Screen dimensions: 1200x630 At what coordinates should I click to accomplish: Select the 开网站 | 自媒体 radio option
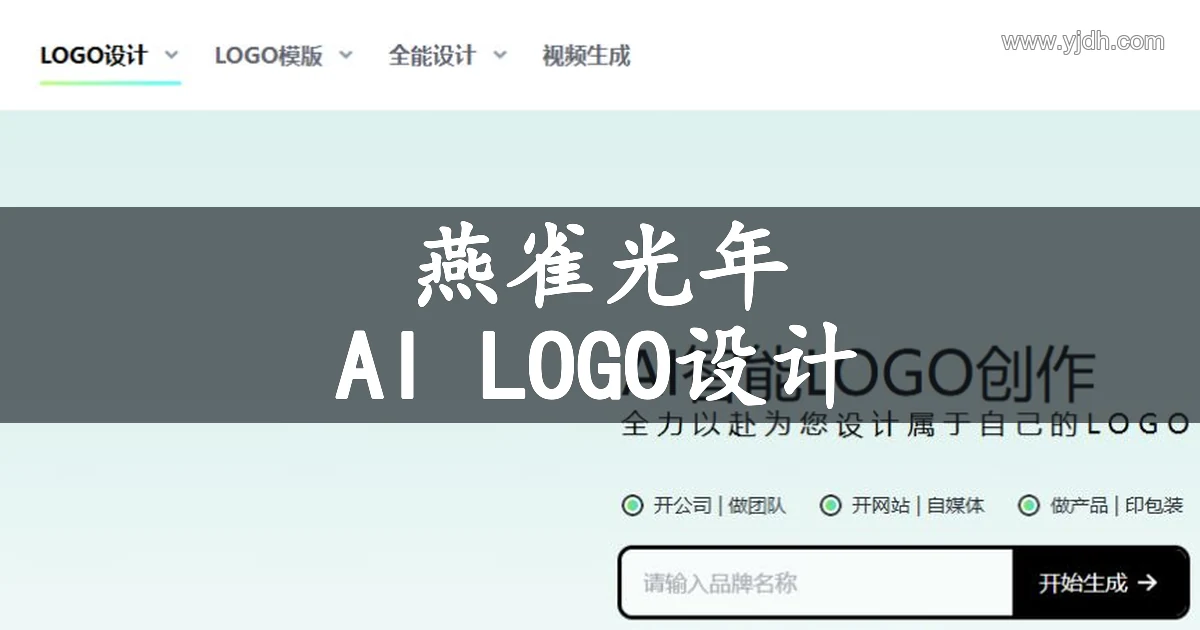(830, 505)
